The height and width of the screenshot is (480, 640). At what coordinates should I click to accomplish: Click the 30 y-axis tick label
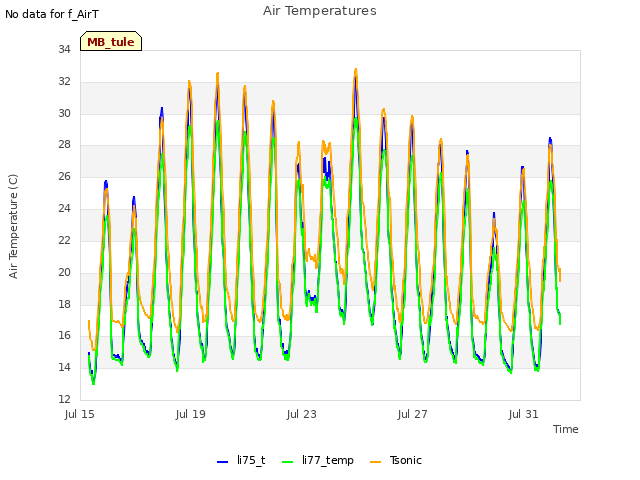point(64,113)
